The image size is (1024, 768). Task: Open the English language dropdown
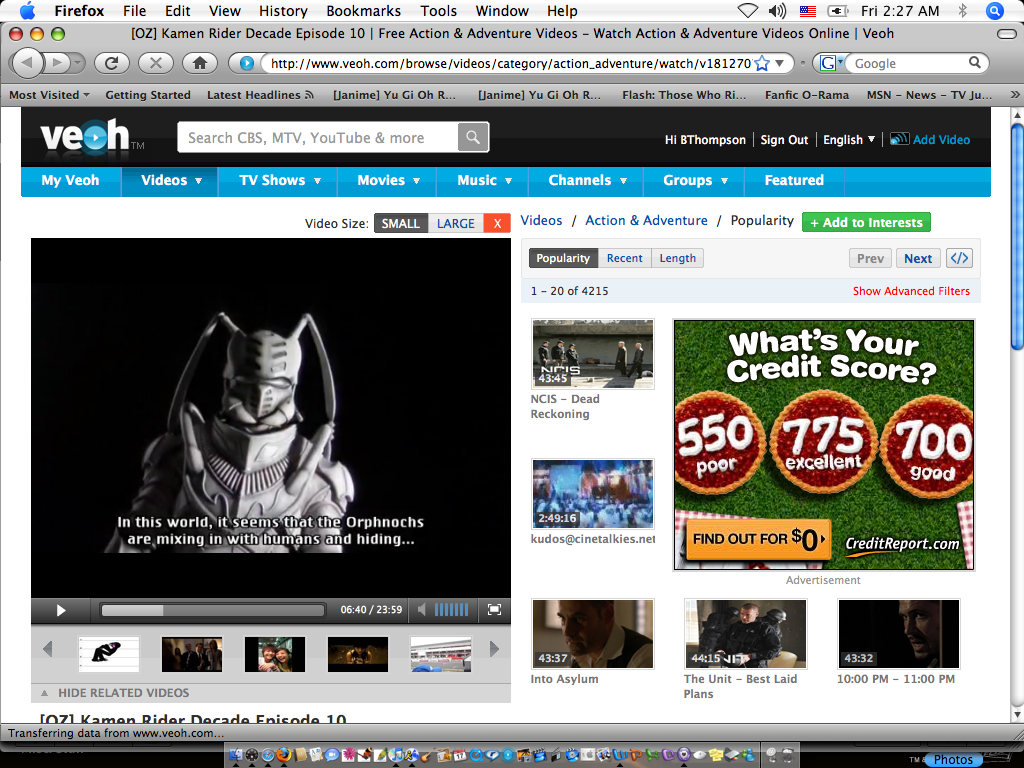point(848,139)
